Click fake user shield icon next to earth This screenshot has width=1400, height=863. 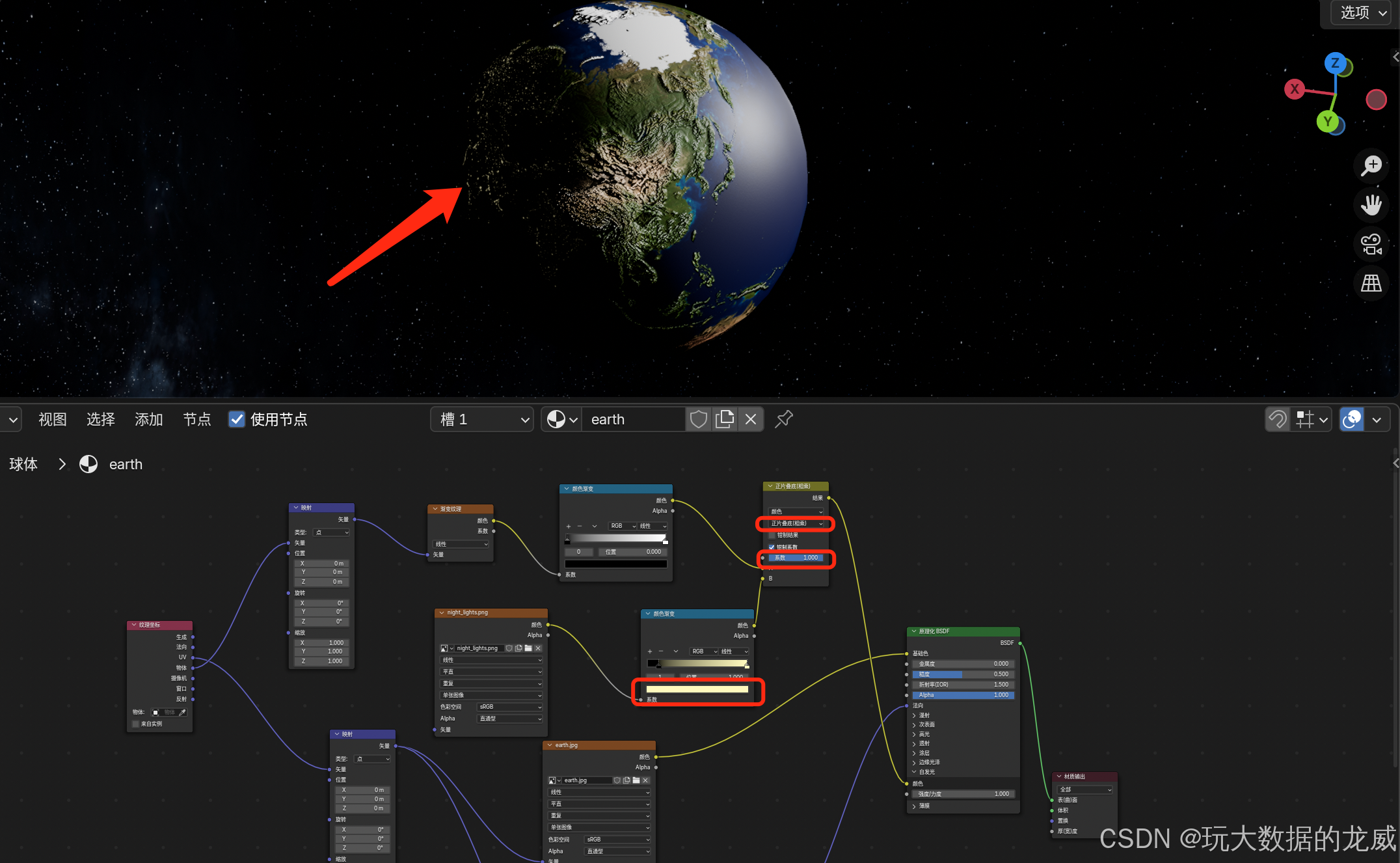(x=698, y=419)
